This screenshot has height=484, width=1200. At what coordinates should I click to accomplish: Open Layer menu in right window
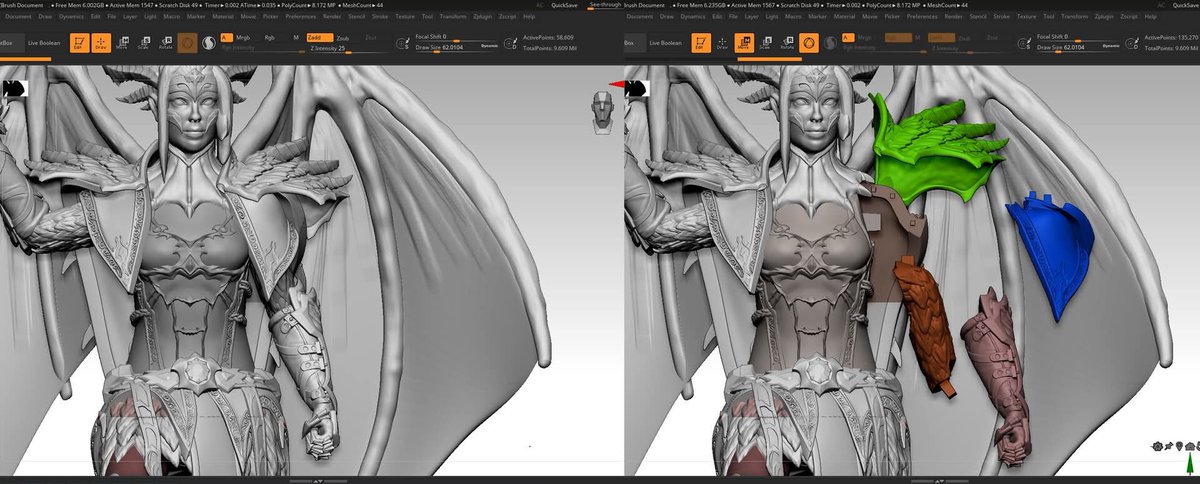[x=751, y=17]
